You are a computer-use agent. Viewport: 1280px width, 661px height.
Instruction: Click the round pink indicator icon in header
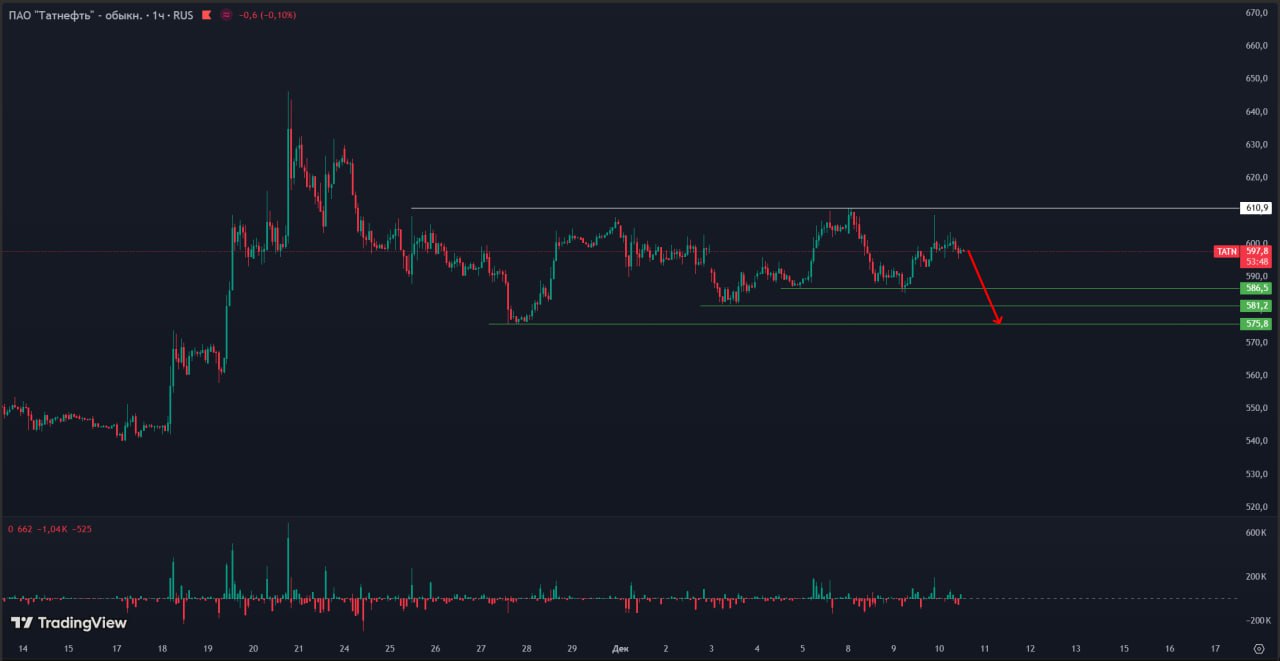(x=226, y=15)
